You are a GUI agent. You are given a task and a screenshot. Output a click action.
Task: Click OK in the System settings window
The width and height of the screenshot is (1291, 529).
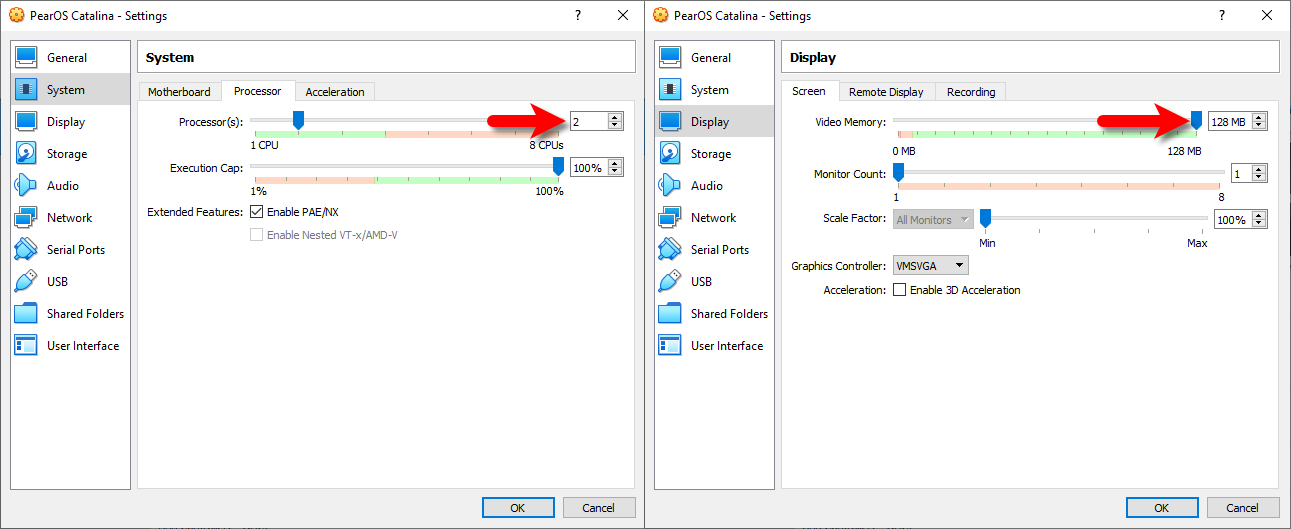[517, 508]
